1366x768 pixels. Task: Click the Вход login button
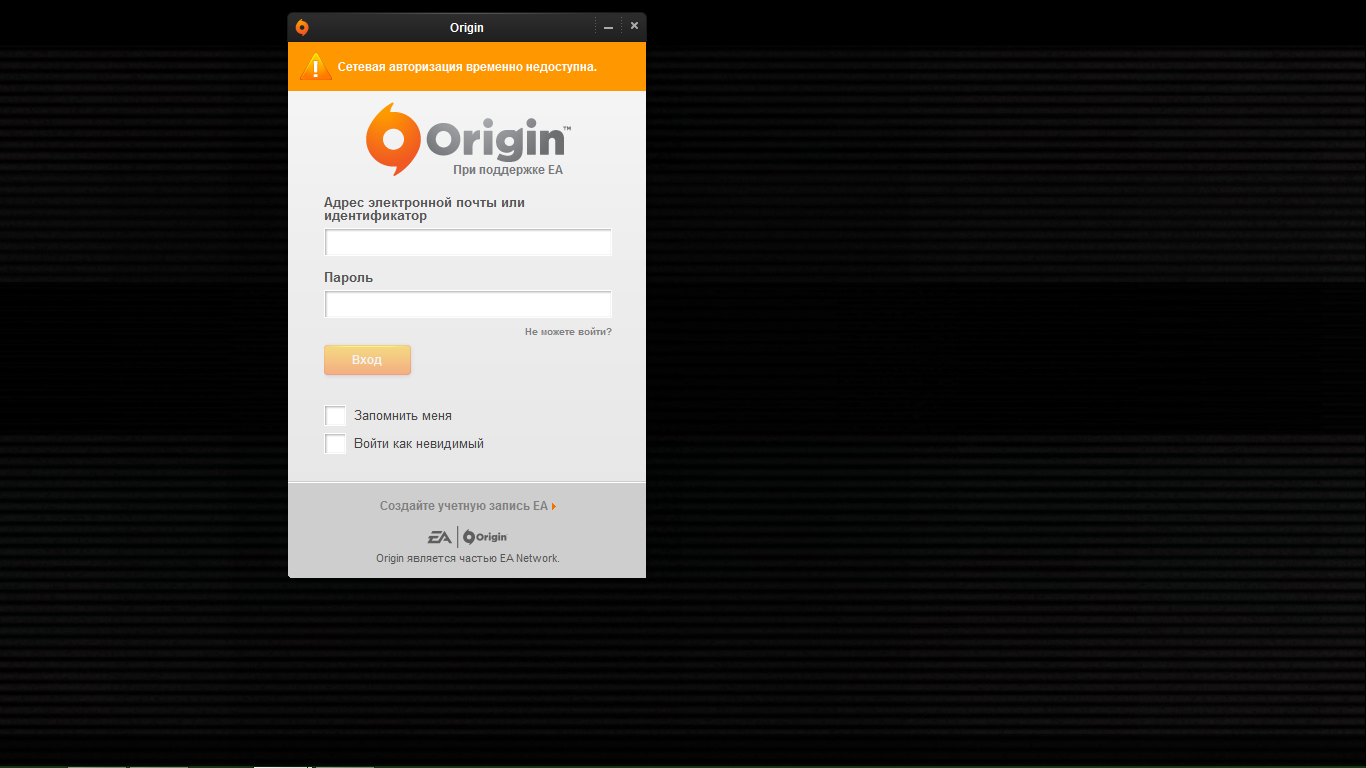(367, 360)
